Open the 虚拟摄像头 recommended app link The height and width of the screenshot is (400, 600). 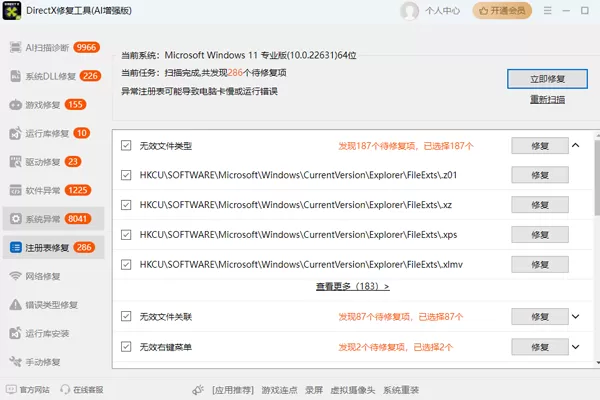point(352,390)
